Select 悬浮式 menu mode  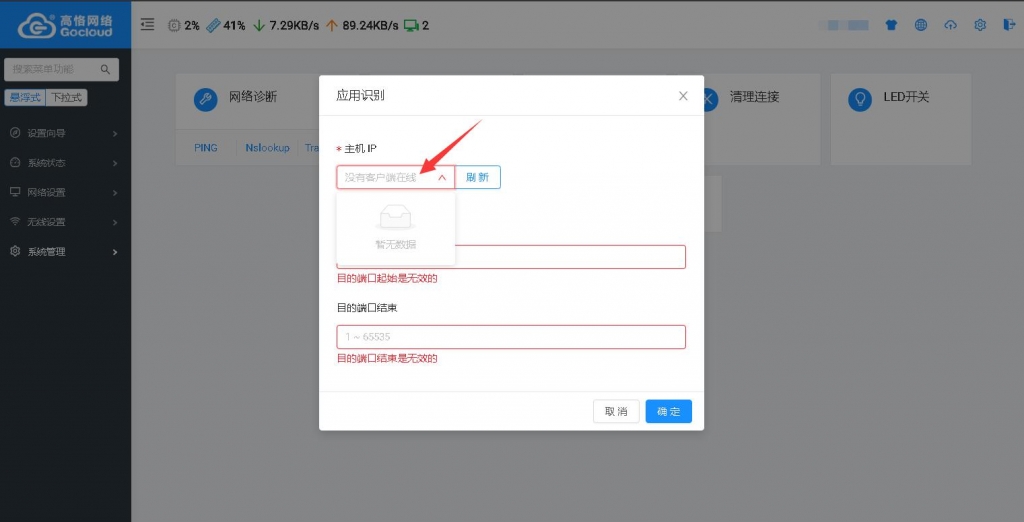[x=25, y=97]
